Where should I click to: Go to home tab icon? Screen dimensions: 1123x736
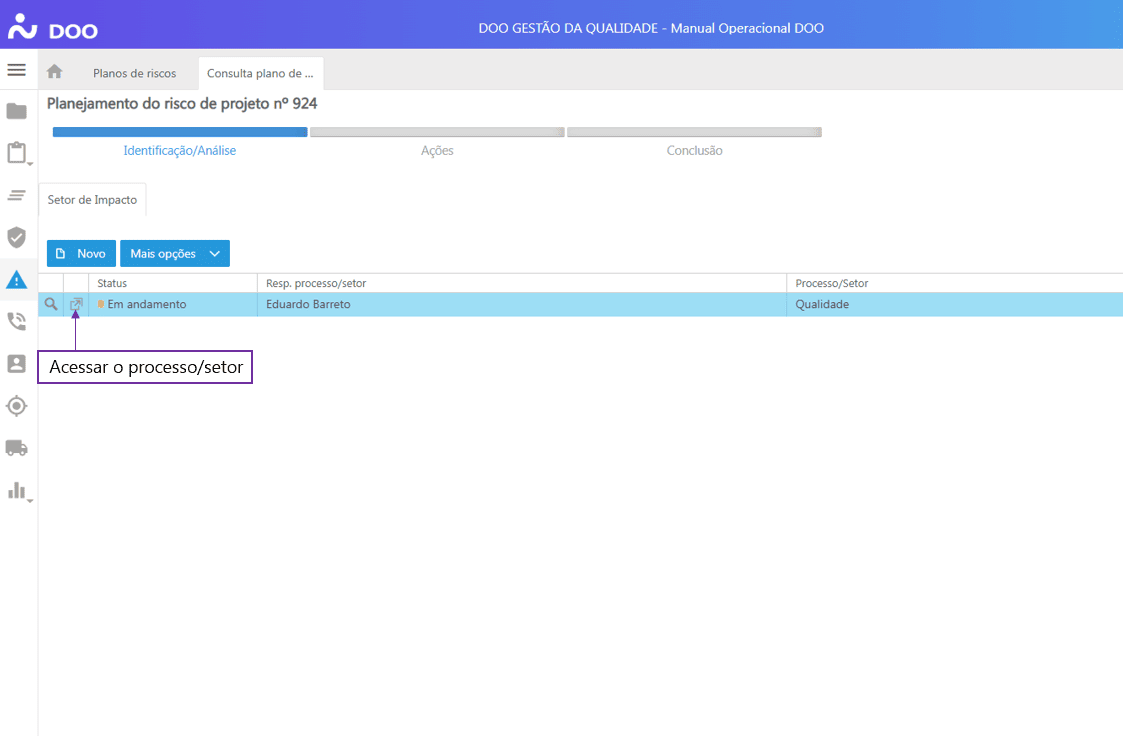coord(55,72)
